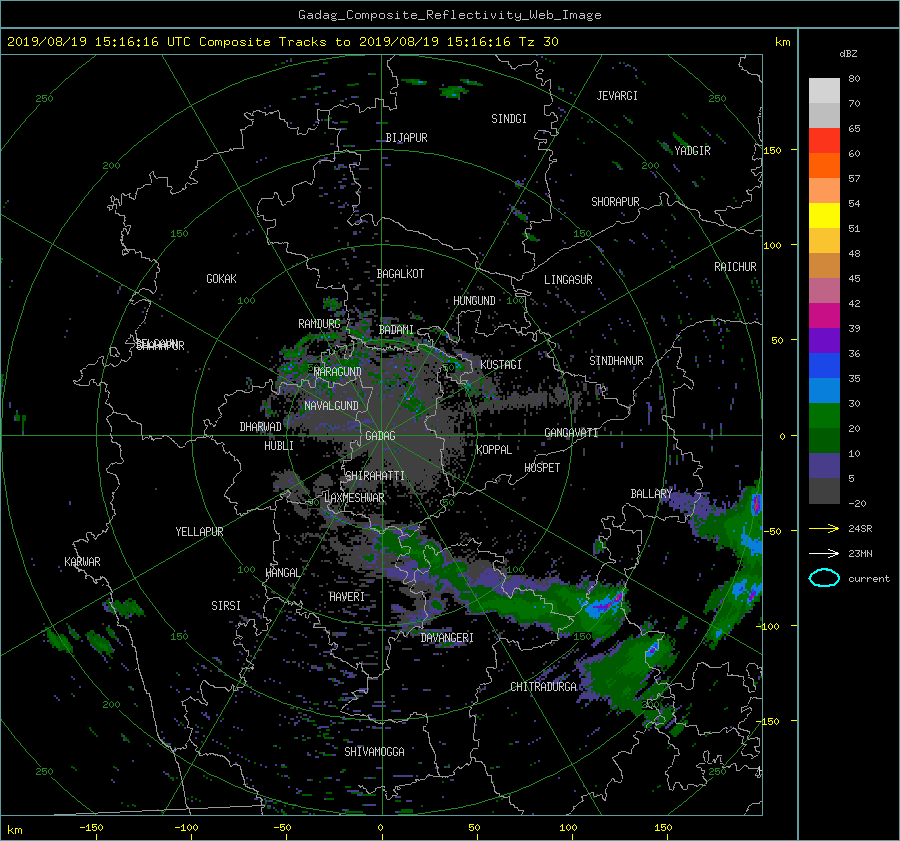The image size is (900, 841).
Task: Select the dark gray 5 dBZ swatch
Action: click(x=824, y=490)
